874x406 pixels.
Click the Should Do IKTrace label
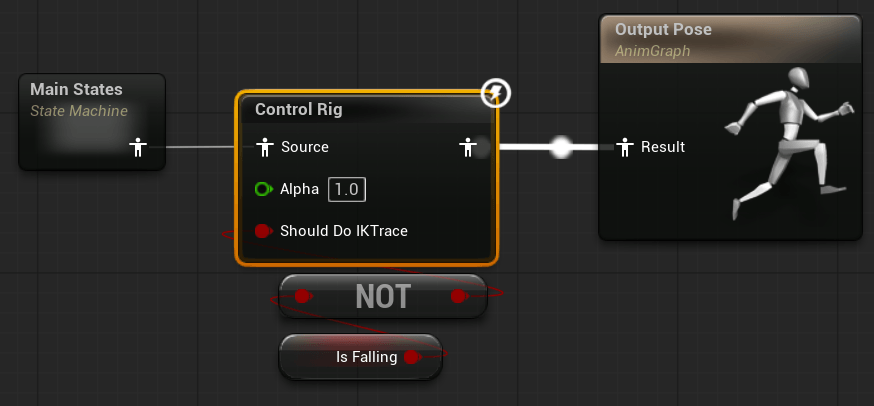(x=343, y=231)
